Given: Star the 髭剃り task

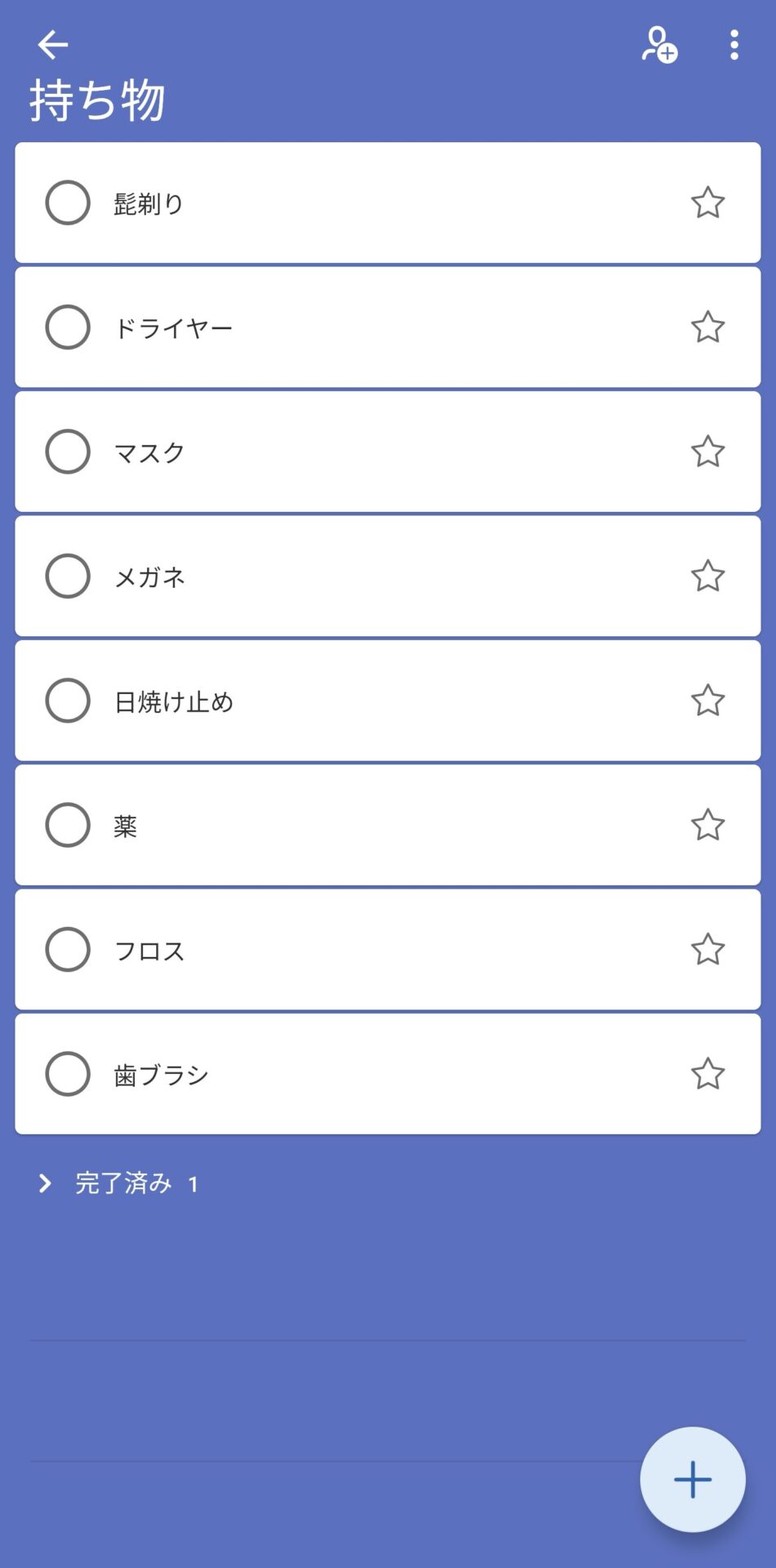Looking at the screenshot, I should tap(707, 203).
